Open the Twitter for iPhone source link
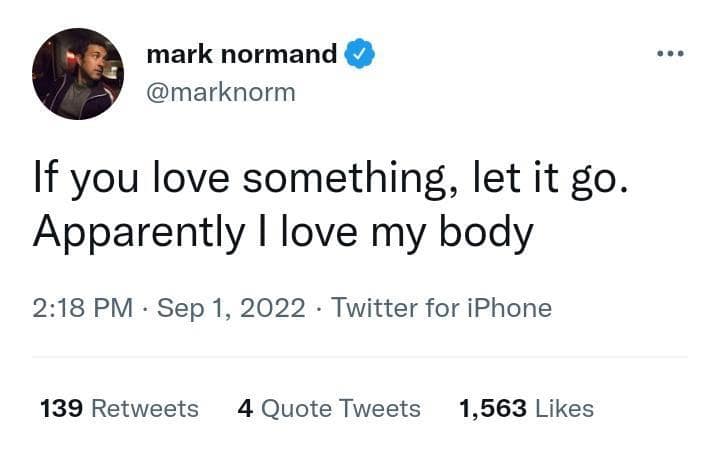 pyautogui.click(x=441, y=307)
